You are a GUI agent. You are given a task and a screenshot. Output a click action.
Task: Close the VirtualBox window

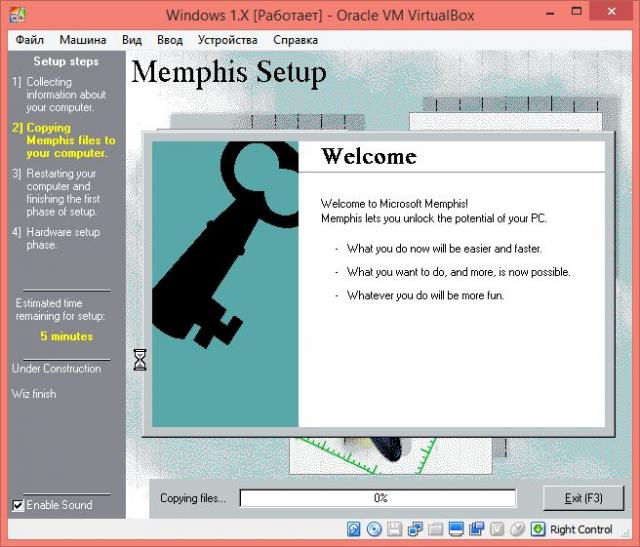[x=611, y=11]
